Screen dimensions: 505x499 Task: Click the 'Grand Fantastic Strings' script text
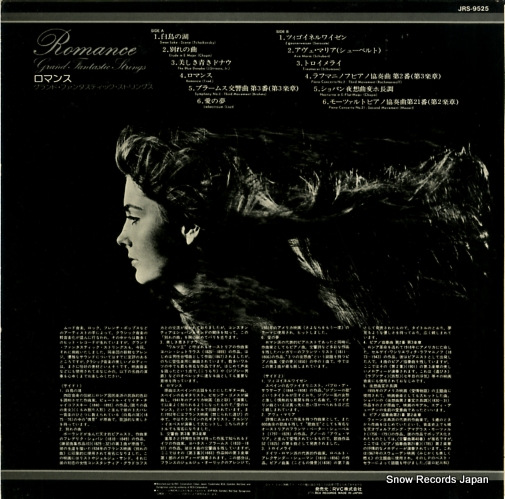pos(90,65)
